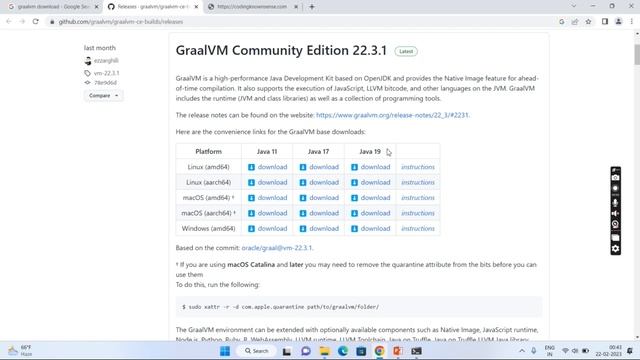Download macOS (amd64) Java 11 build
The height and width of the screenshot is (360, 640).
(x=268, y=198)
